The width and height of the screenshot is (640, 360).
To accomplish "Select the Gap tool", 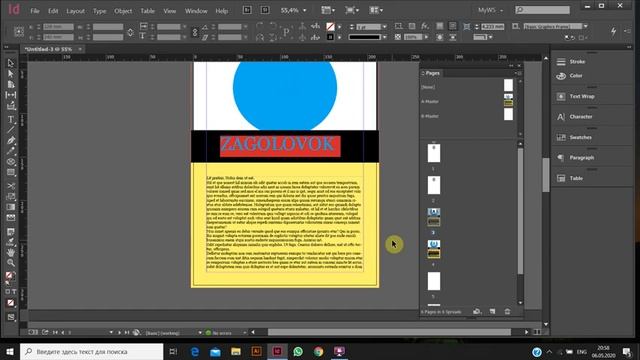I will (11, 95).
